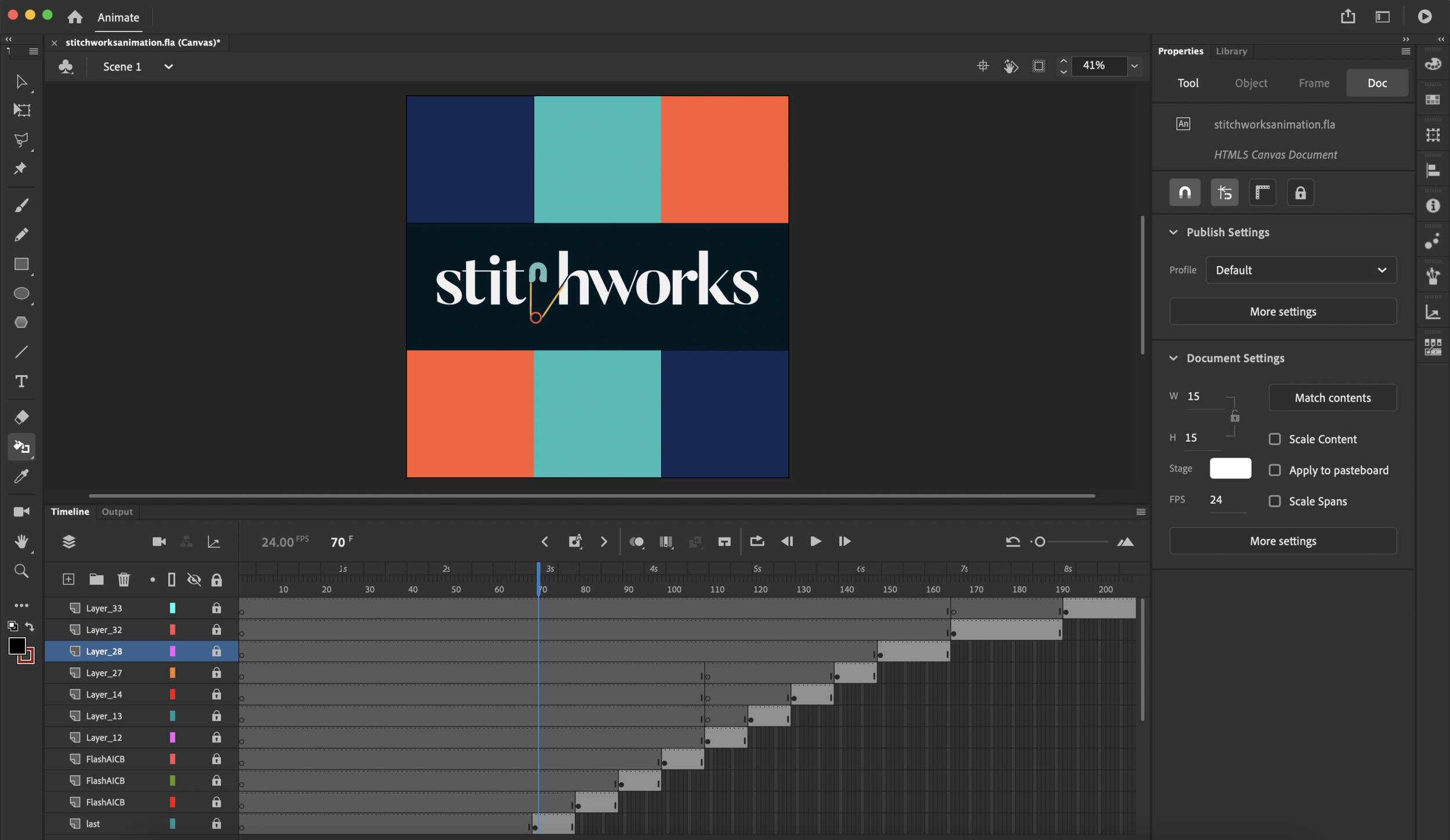Click the Match contents button
Image resolution: width=1450 pixels, height=840 pixels.
click(1332, 398)
